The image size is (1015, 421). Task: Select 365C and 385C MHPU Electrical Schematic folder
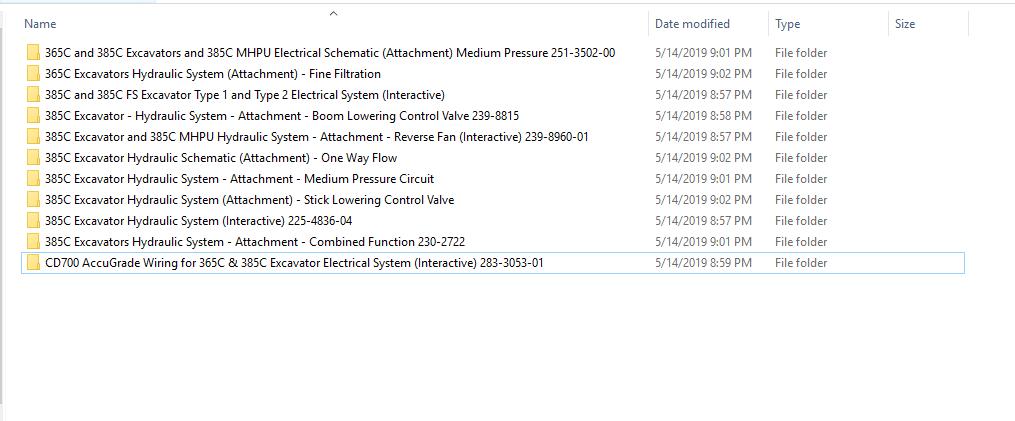click(x=330, y=53)
